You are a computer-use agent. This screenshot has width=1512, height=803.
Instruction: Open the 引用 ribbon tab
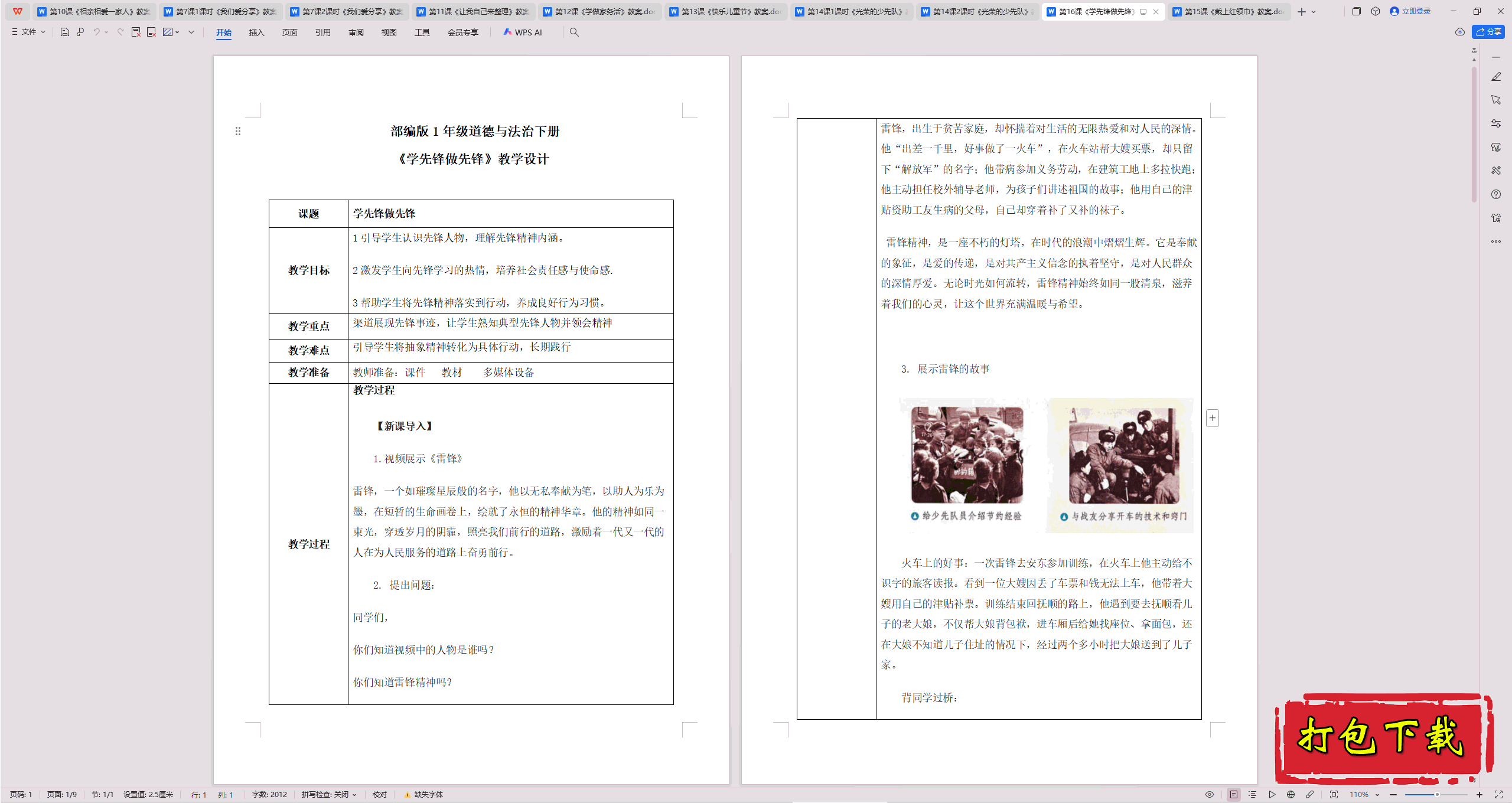click(x=323, y=32)
